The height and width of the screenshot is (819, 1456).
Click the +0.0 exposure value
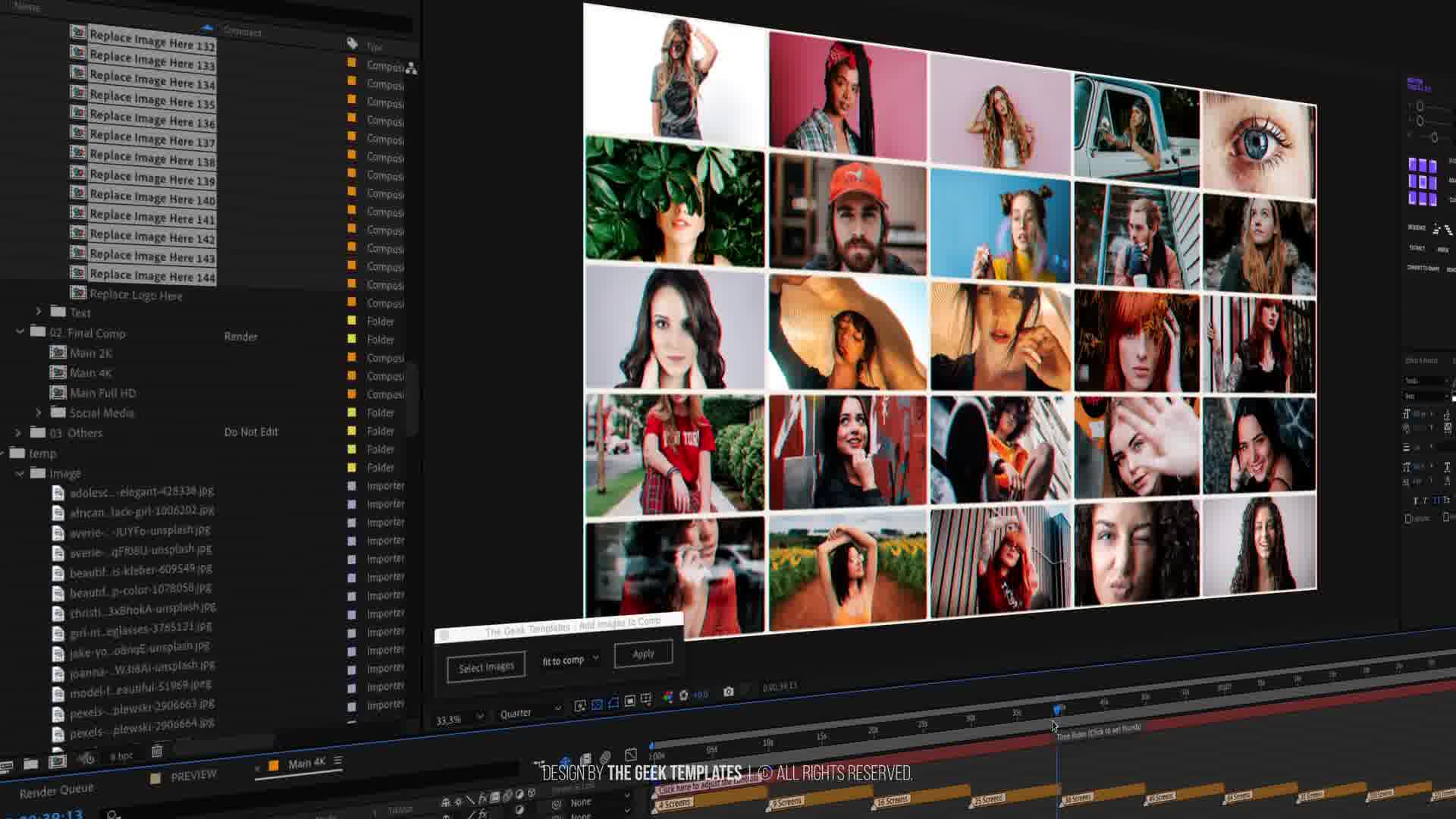pos(700,694)
